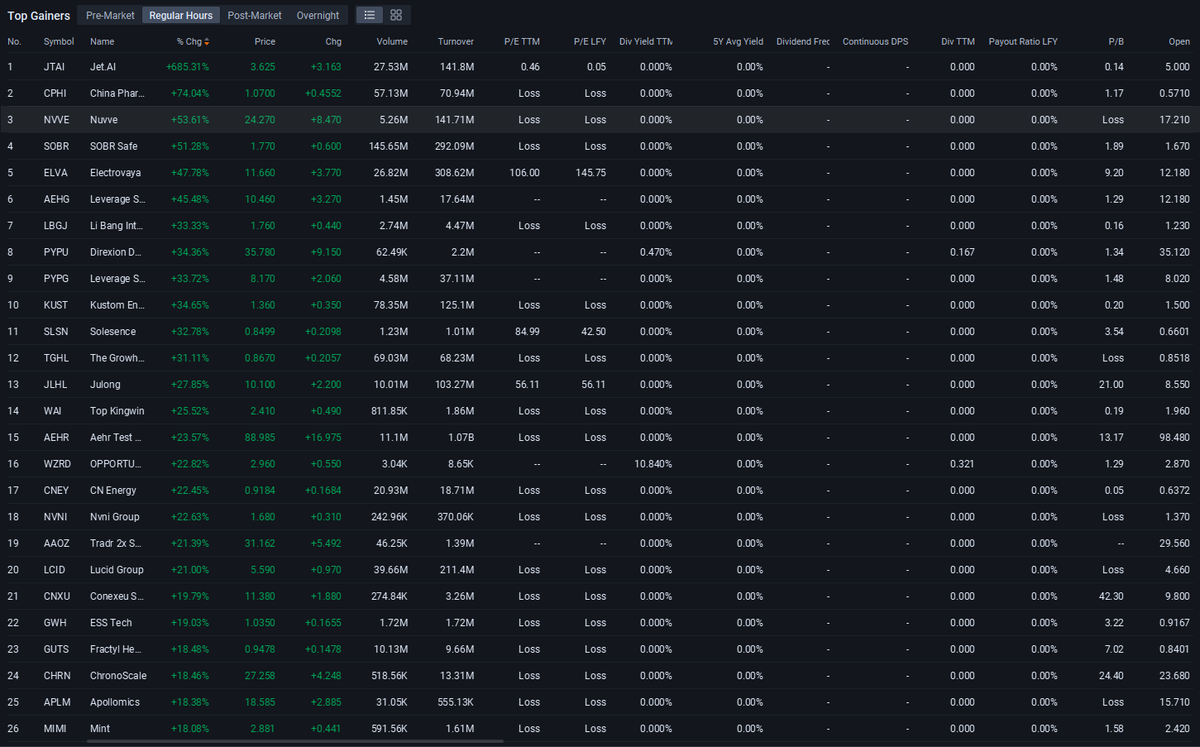Click JTAI percent change +685.31%
This screenshot has height=747, width=1200.
(187, 67)
